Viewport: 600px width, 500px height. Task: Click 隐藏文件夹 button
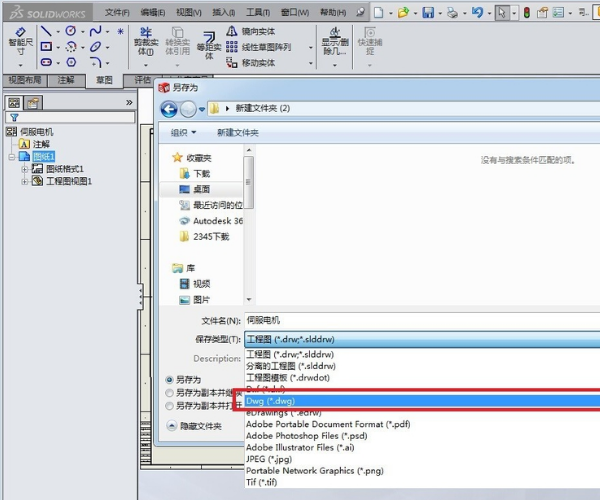(195, 426)
